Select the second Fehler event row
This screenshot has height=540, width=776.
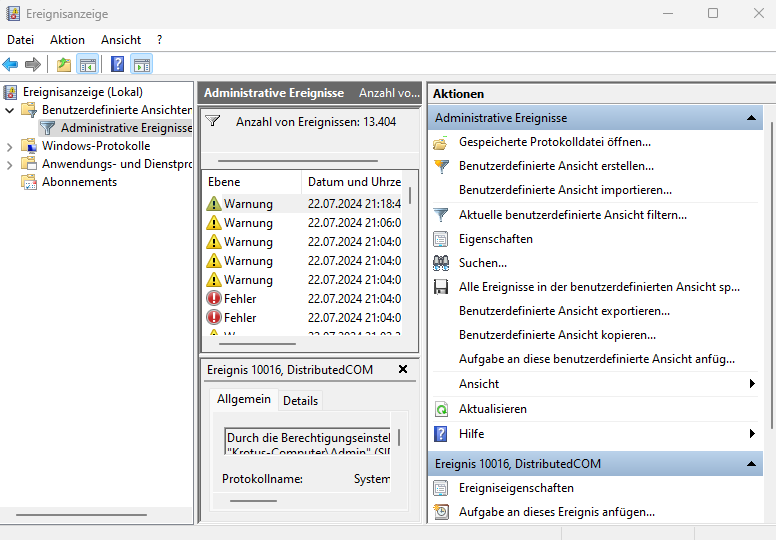[x=303, y=317]
